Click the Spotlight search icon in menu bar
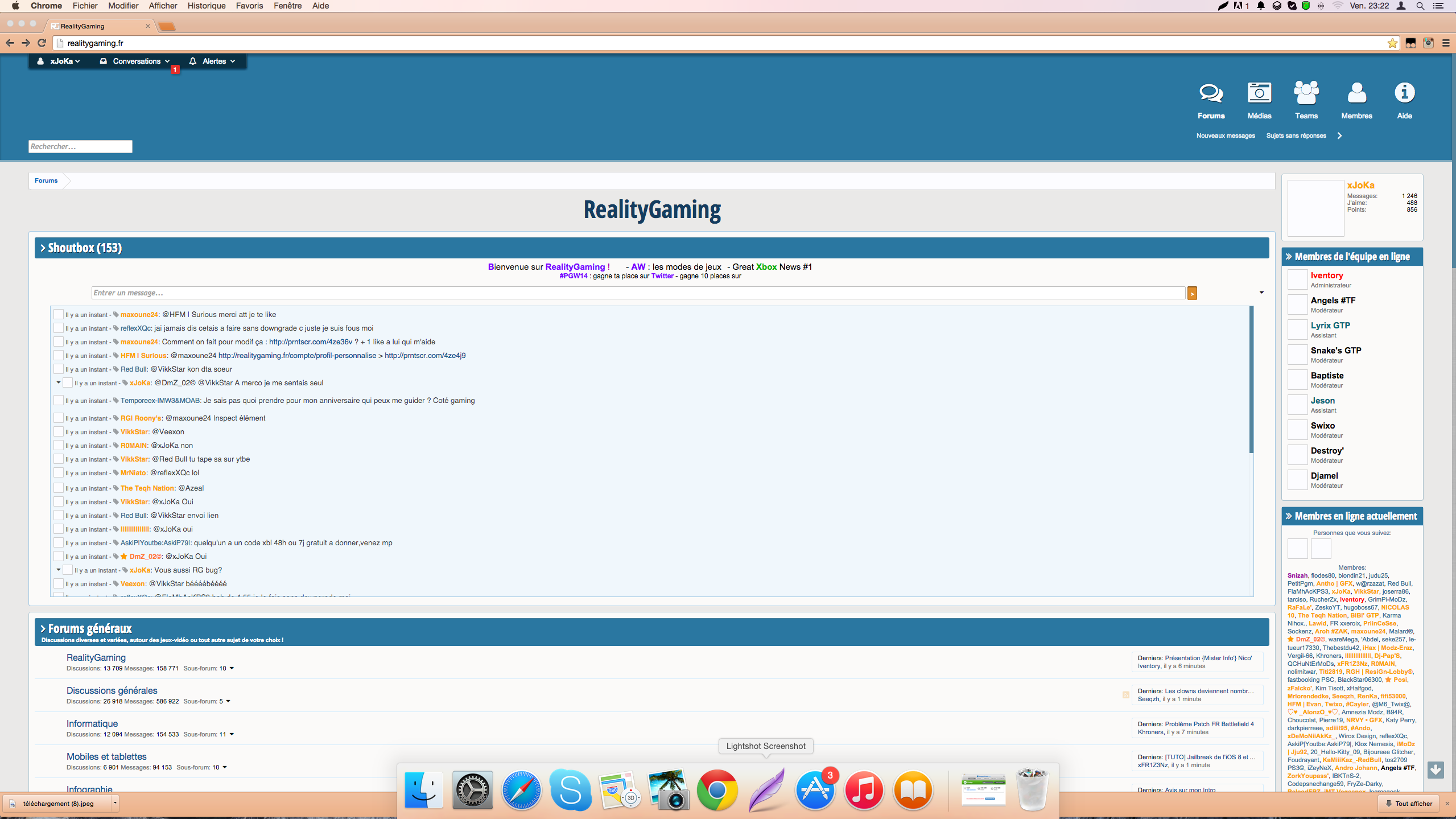 point(1420,6)
